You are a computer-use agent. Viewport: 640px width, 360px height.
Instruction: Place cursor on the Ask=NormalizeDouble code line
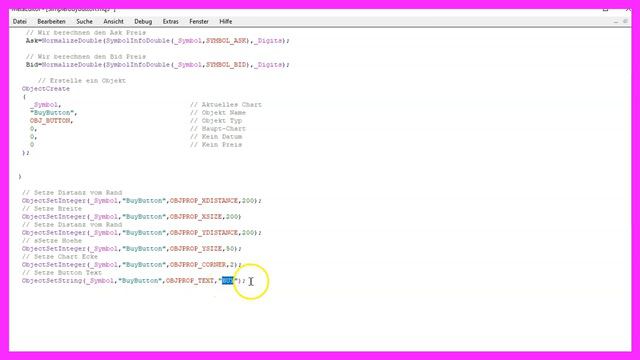(158, 41)
